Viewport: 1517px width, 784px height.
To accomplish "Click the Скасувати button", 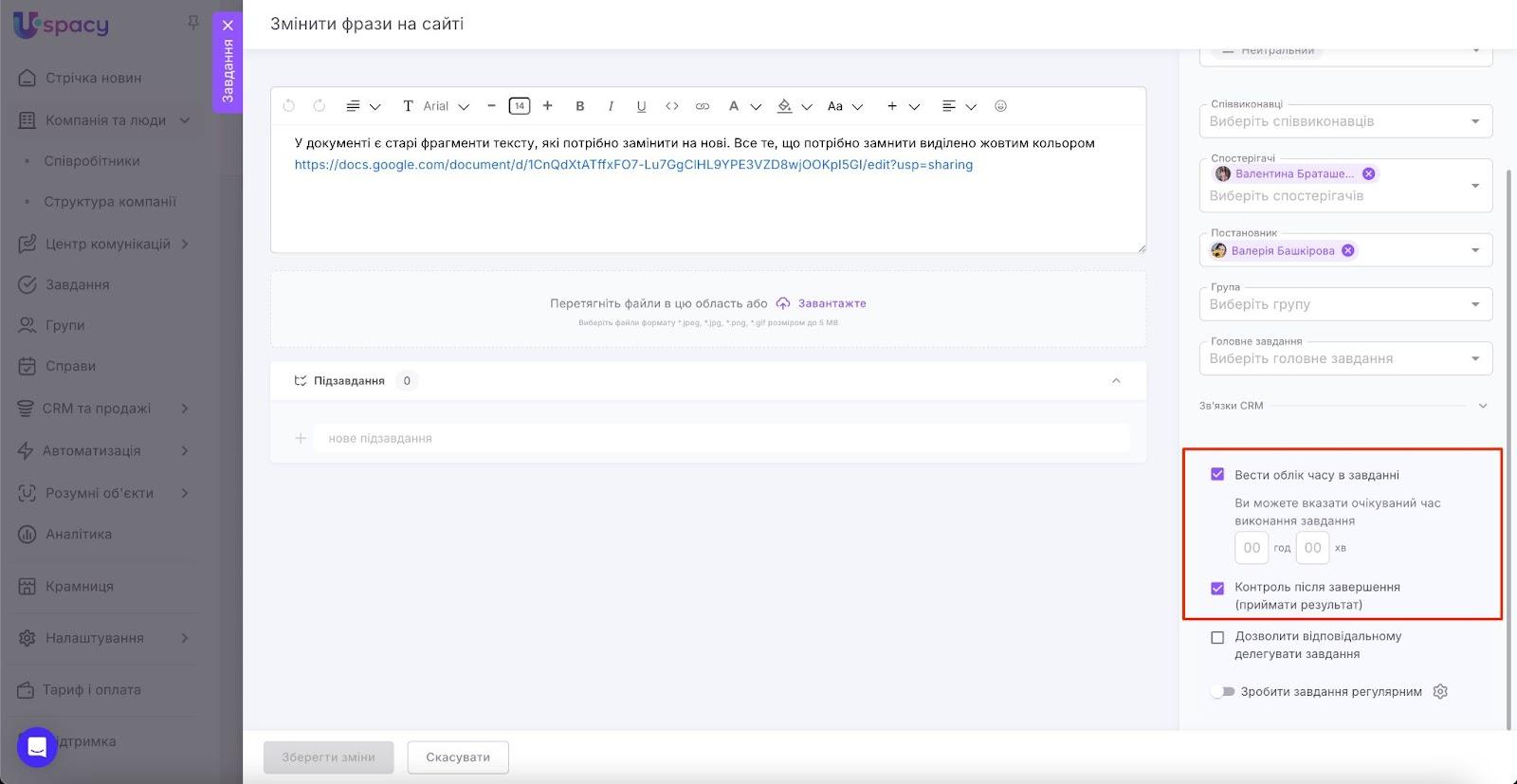I will [x=458, y=757].
